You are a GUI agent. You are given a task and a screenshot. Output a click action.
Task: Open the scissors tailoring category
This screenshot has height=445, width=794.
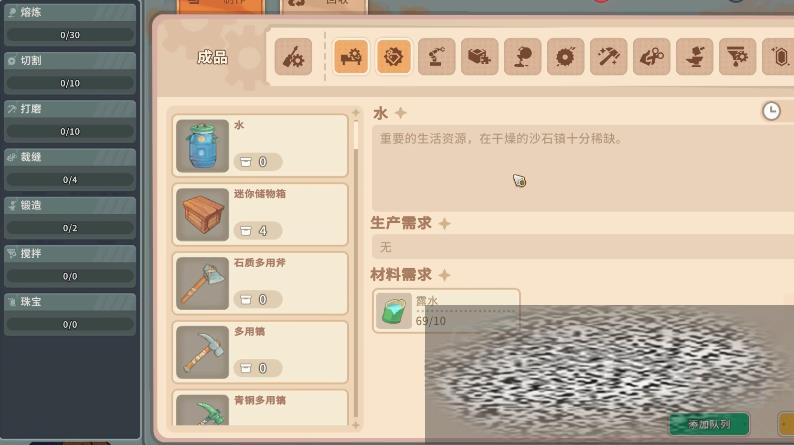(652, 57)
